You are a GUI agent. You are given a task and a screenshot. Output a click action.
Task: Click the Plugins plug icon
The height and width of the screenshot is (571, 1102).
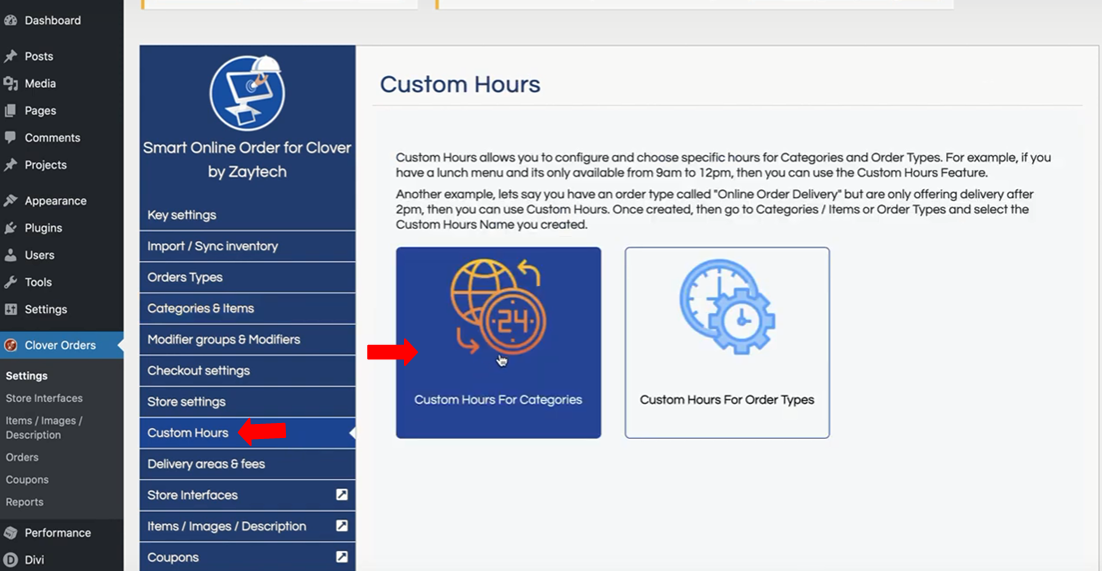pyautogui.click(x=11, y=228)
